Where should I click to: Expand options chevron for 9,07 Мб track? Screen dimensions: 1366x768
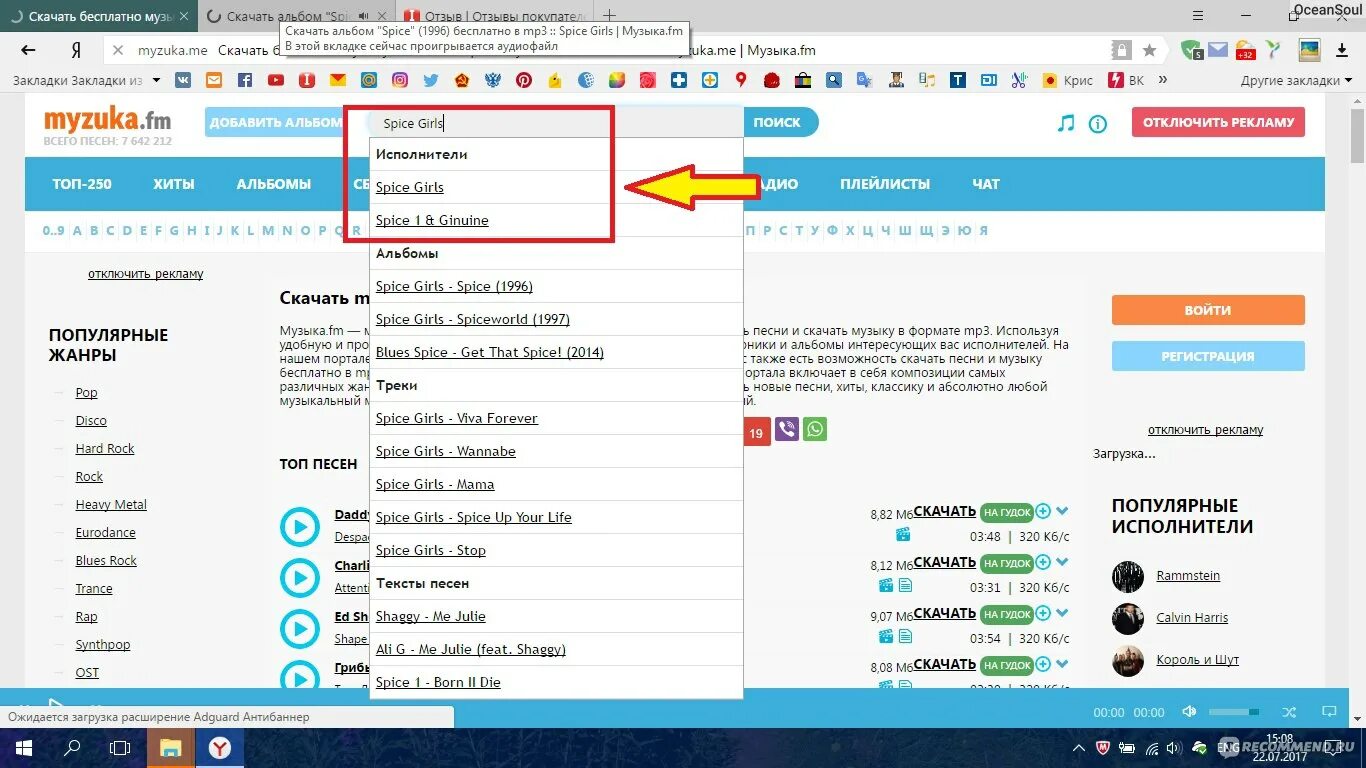click(1062, 613)
